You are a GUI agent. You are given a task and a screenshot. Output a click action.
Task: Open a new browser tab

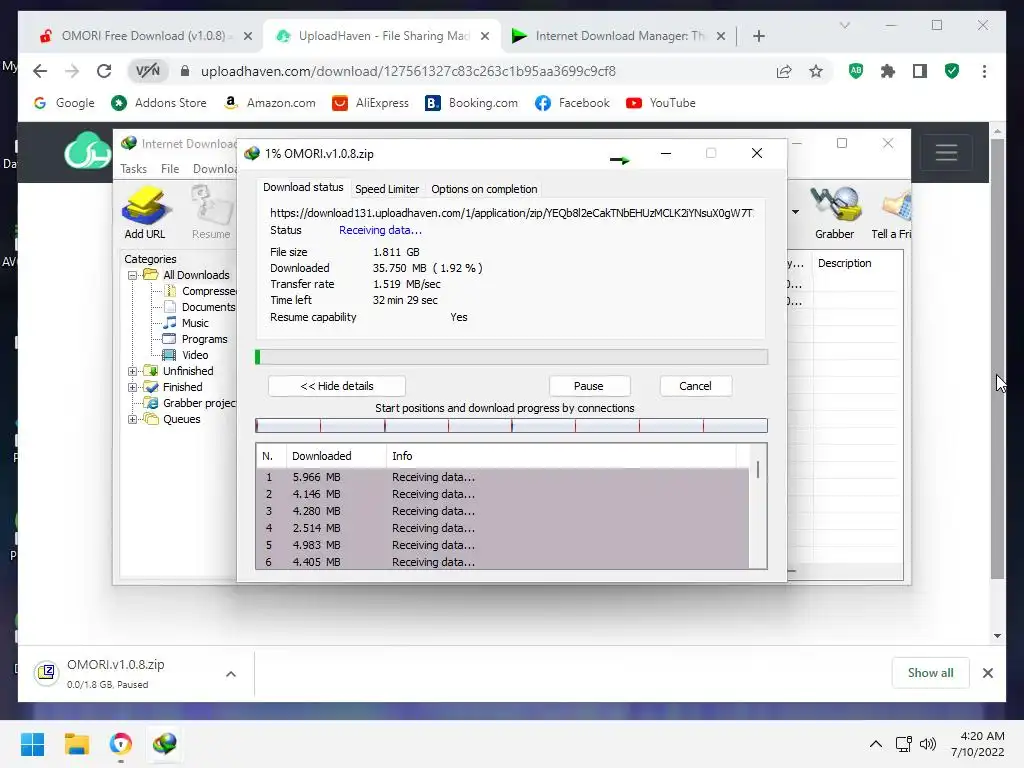tap(758, 36)
